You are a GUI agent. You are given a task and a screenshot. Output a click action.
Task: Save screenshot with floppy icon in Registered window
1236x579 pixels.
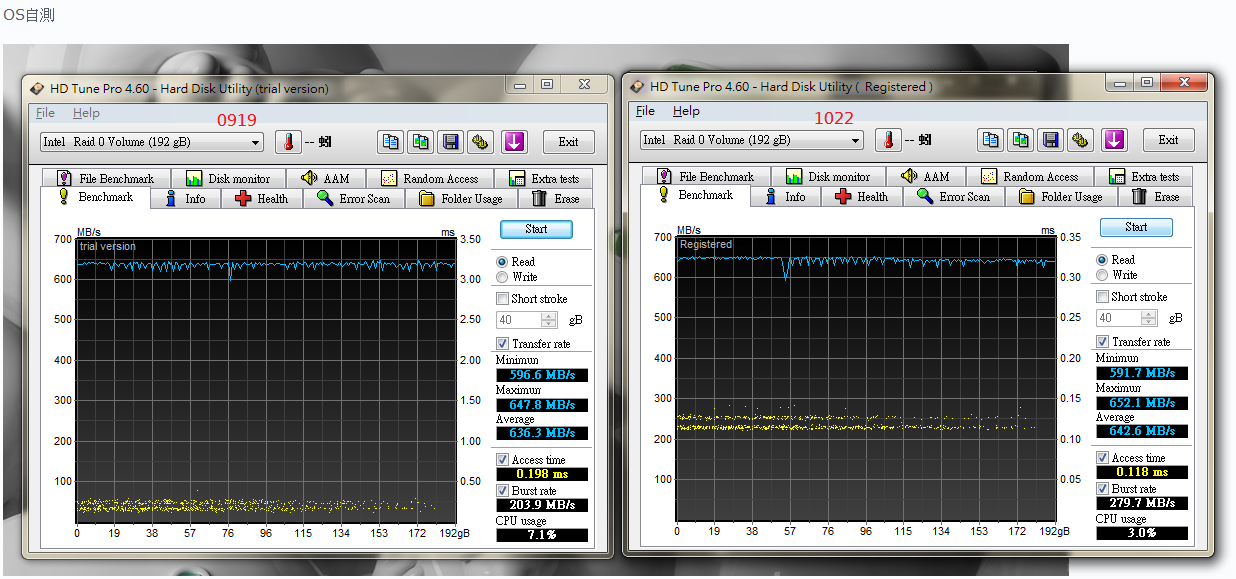pos(1051,140)
